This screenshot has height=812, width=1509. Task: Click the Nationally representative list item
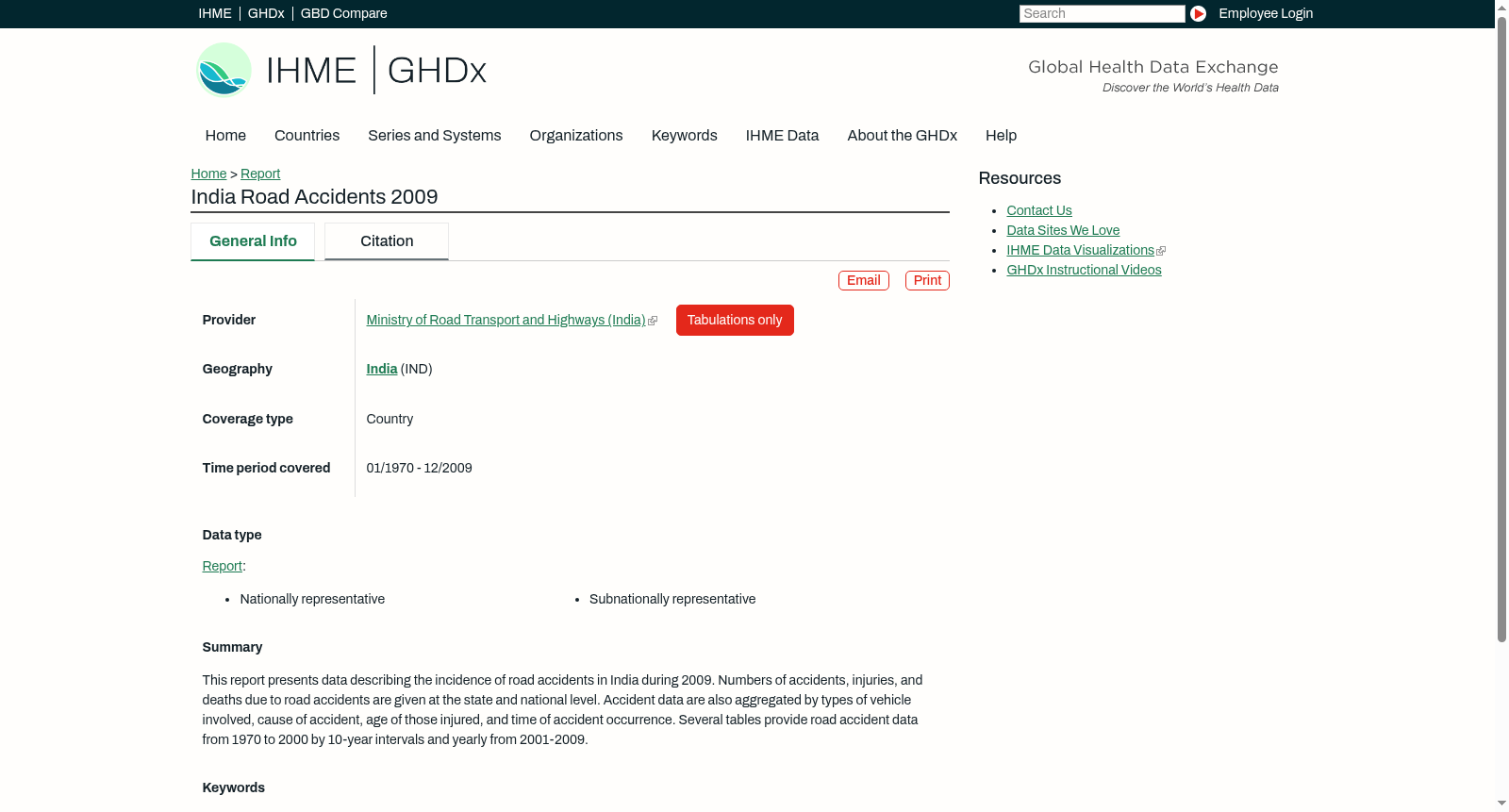(x=312, y=600)
